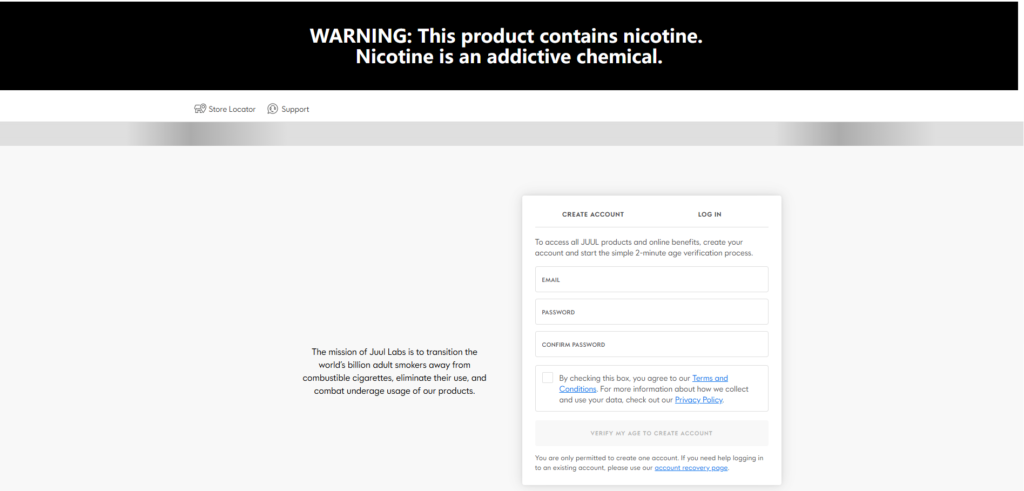The height and width of the screenshot is (491, 1024).
Task: Focus the Password input field
Action: tap(651, 312)
